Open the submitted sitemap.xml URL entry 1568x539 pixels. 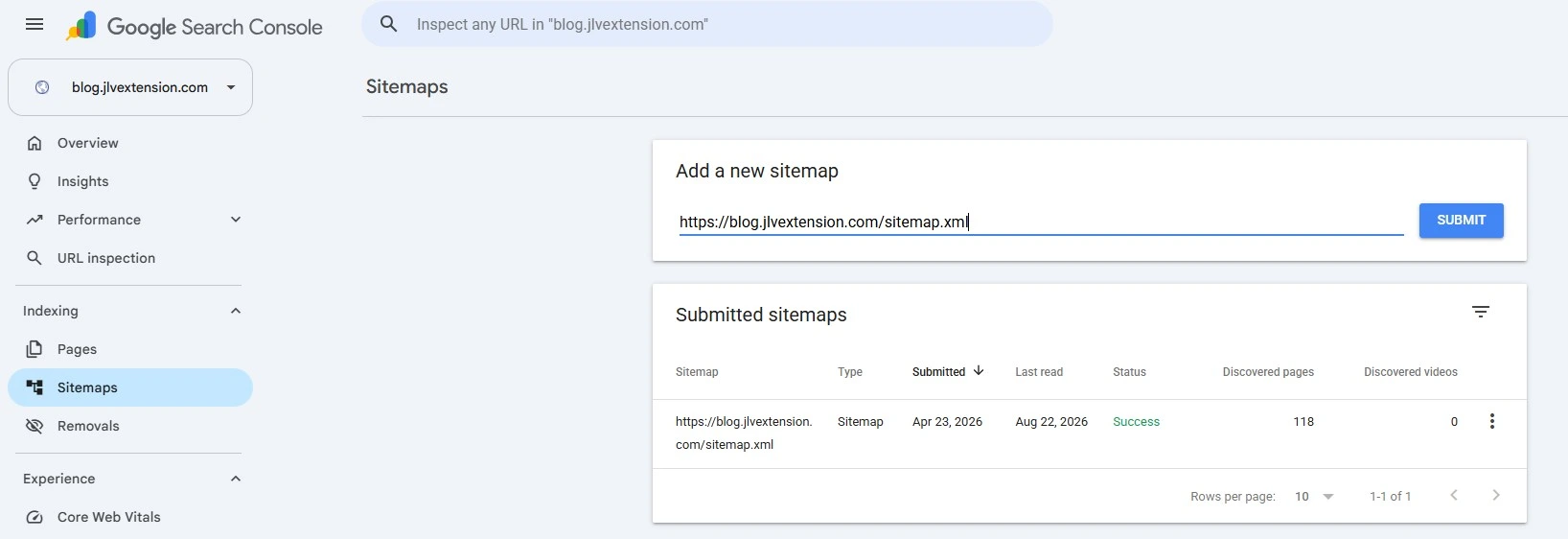[x=744, y=434]
